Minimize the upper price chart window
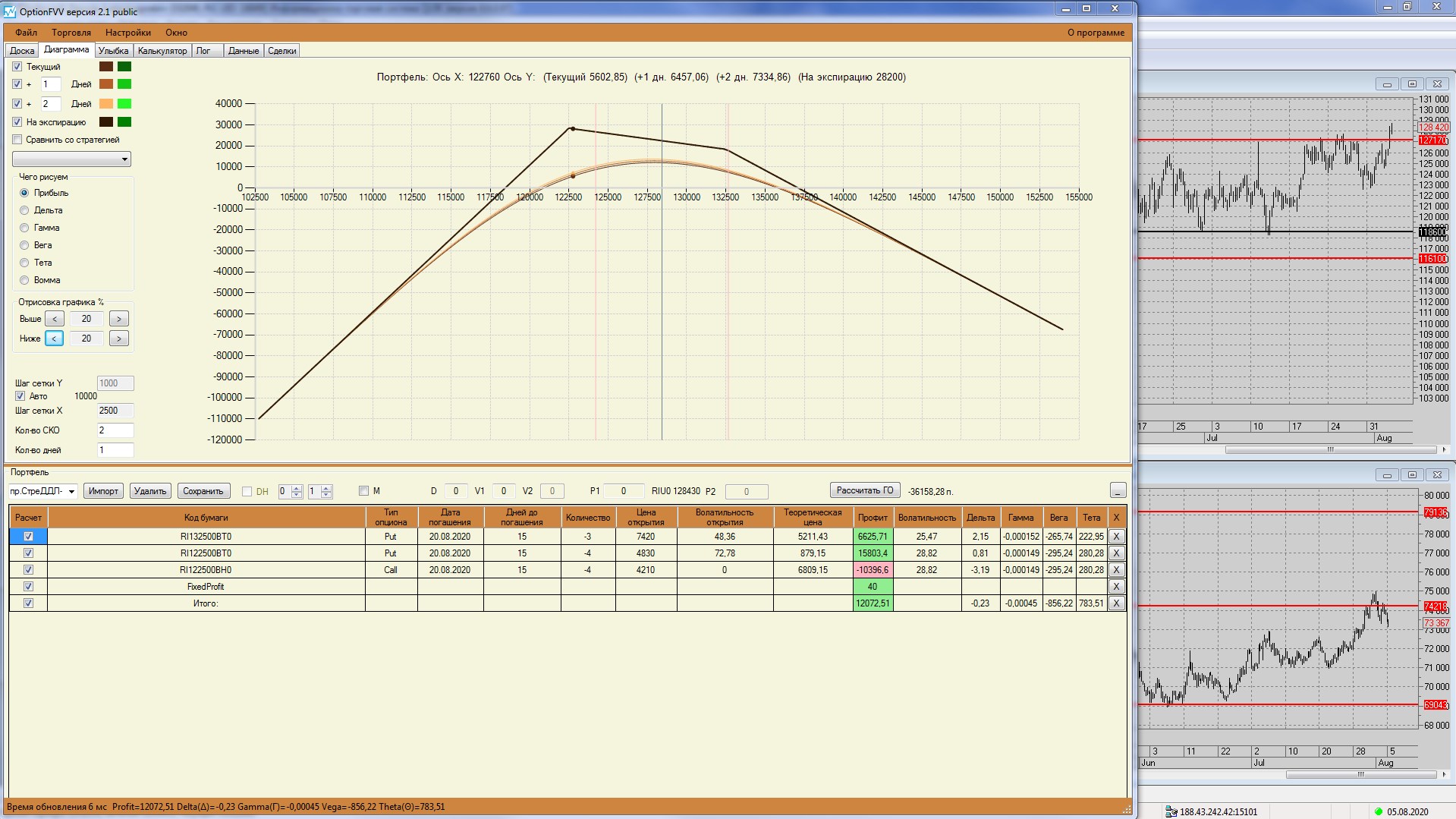 1387,84
